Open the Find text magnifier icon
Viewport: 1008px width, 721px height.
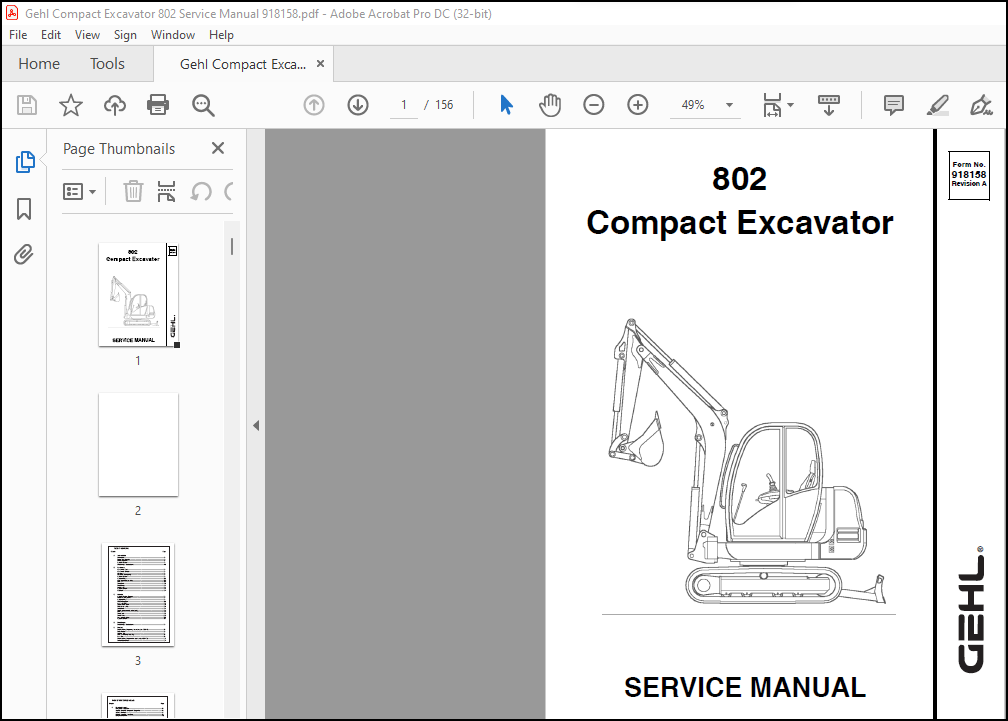[x=203, y=105]
